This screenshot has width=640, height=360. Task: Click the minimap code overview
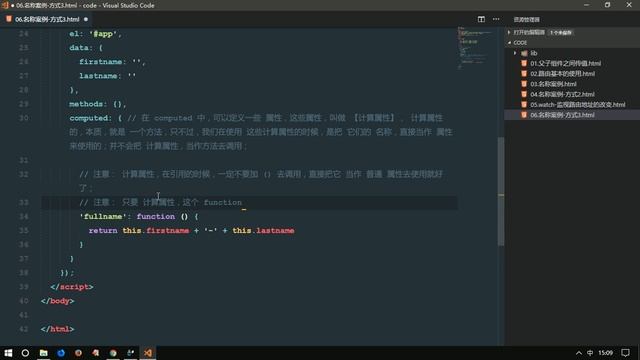476,47
